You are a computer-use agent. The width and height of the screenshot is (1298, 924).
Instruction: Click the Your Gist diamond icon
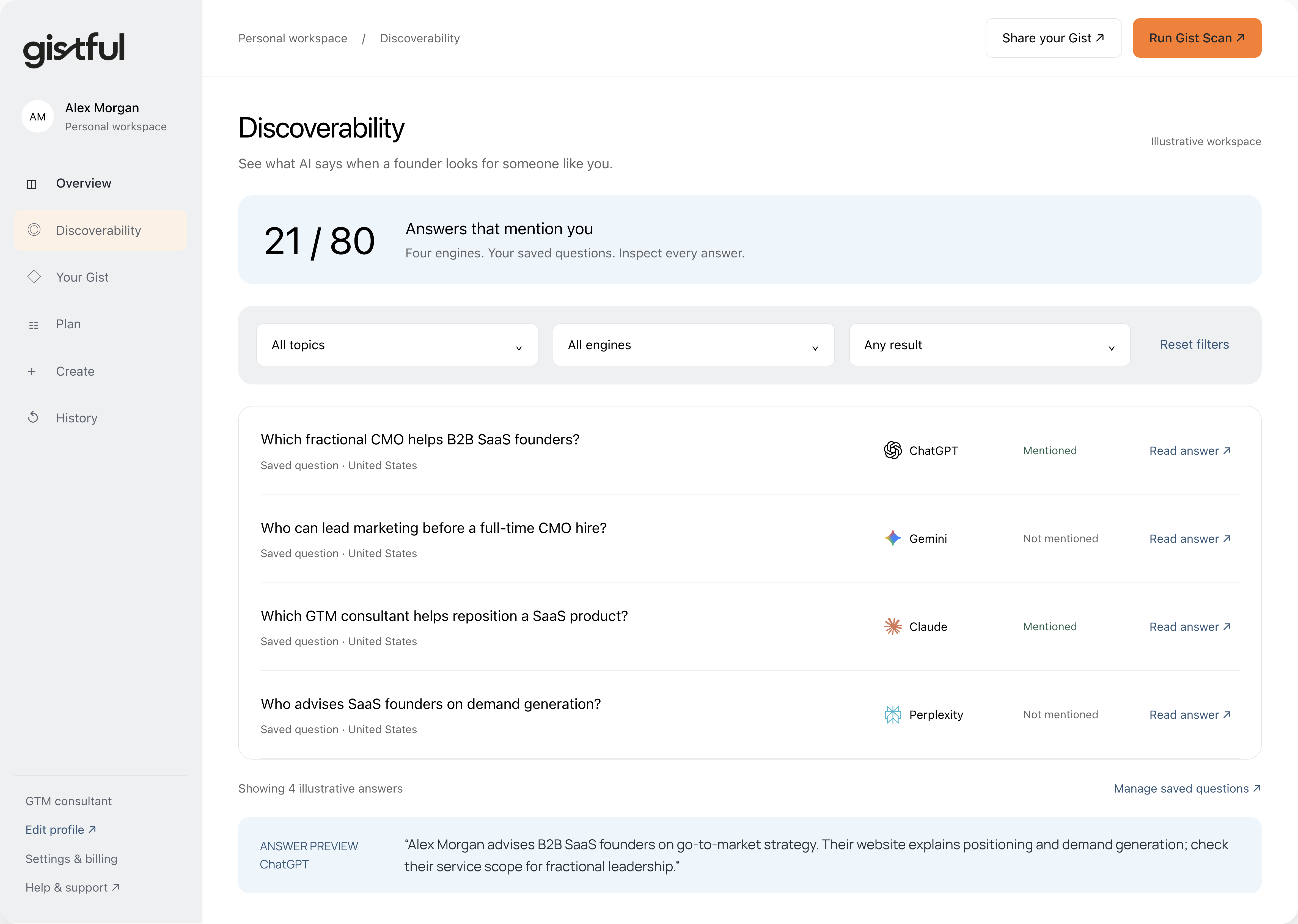(34, 277)
